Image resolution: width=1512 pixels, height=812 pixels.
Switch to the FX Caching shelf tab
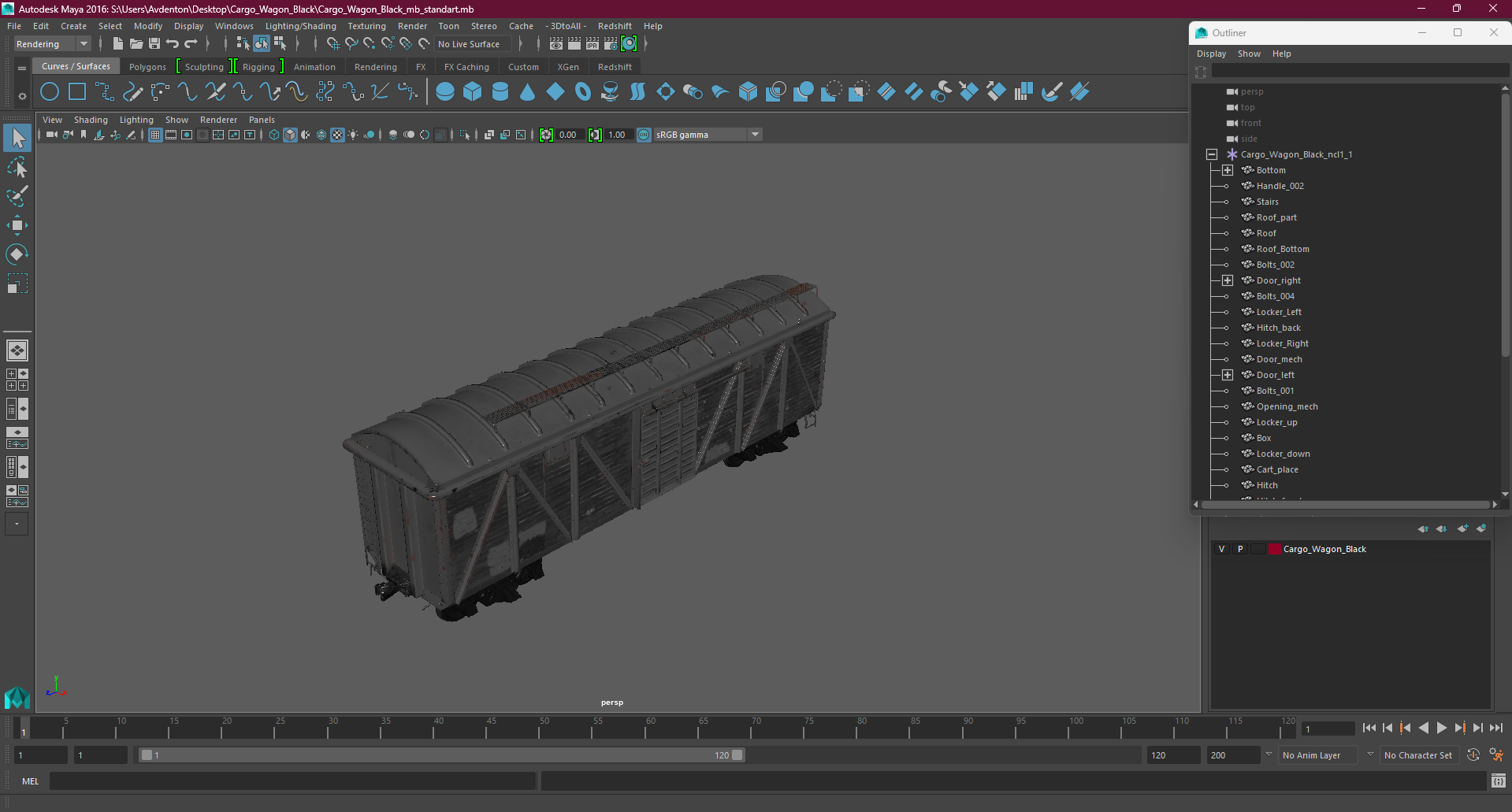point(466,67)
